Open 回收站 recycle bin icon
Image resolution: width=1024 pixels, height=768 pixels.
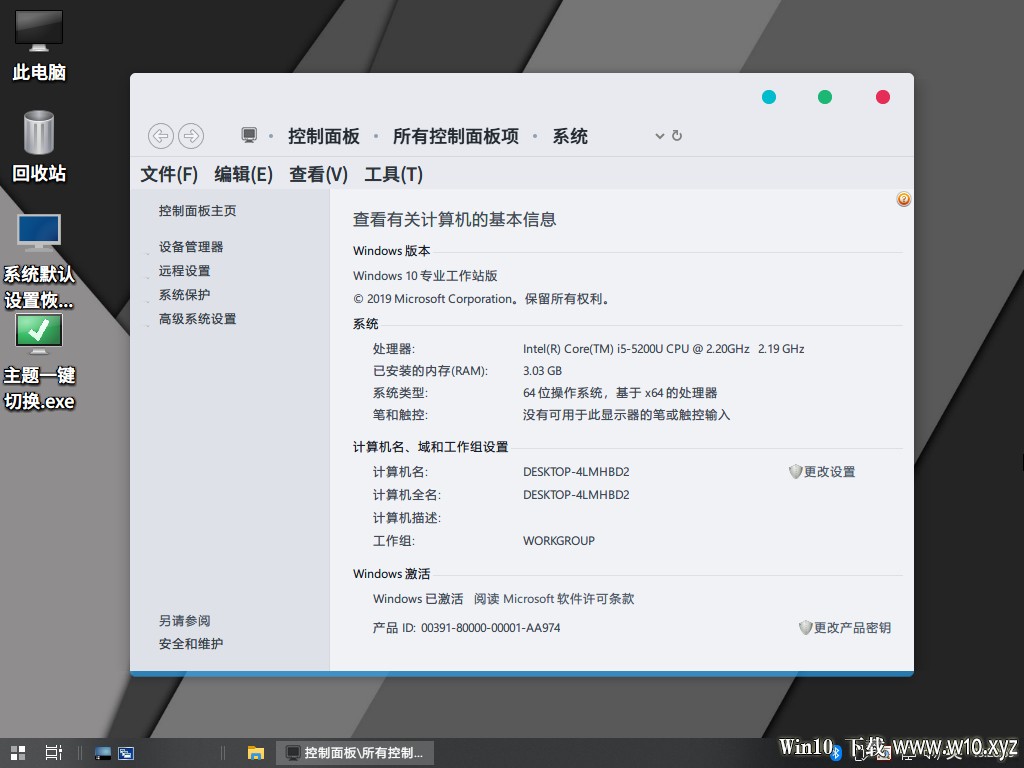tap(39, 146)
